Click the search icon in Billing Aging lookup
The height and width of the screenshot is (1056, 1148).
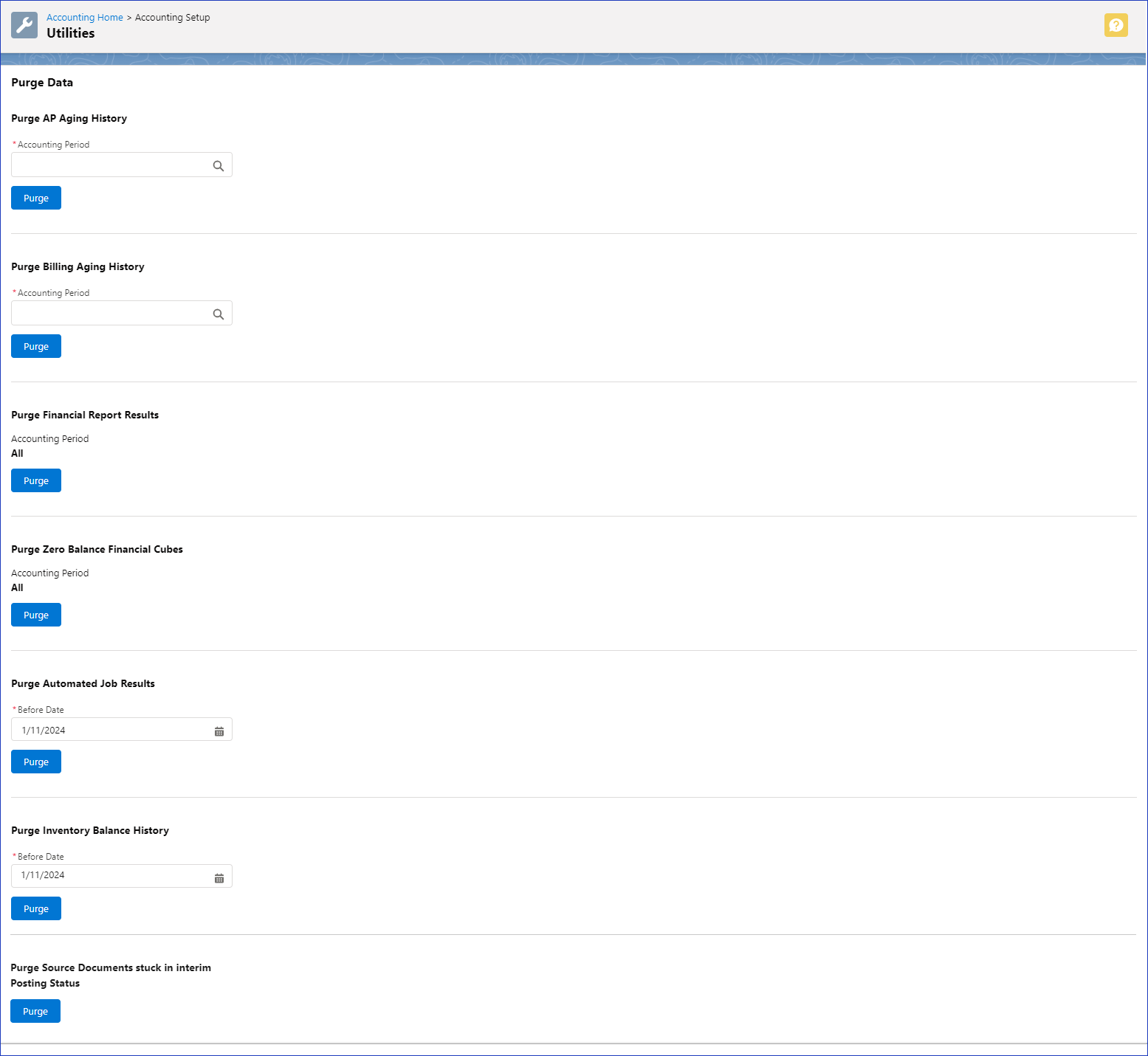218,314
